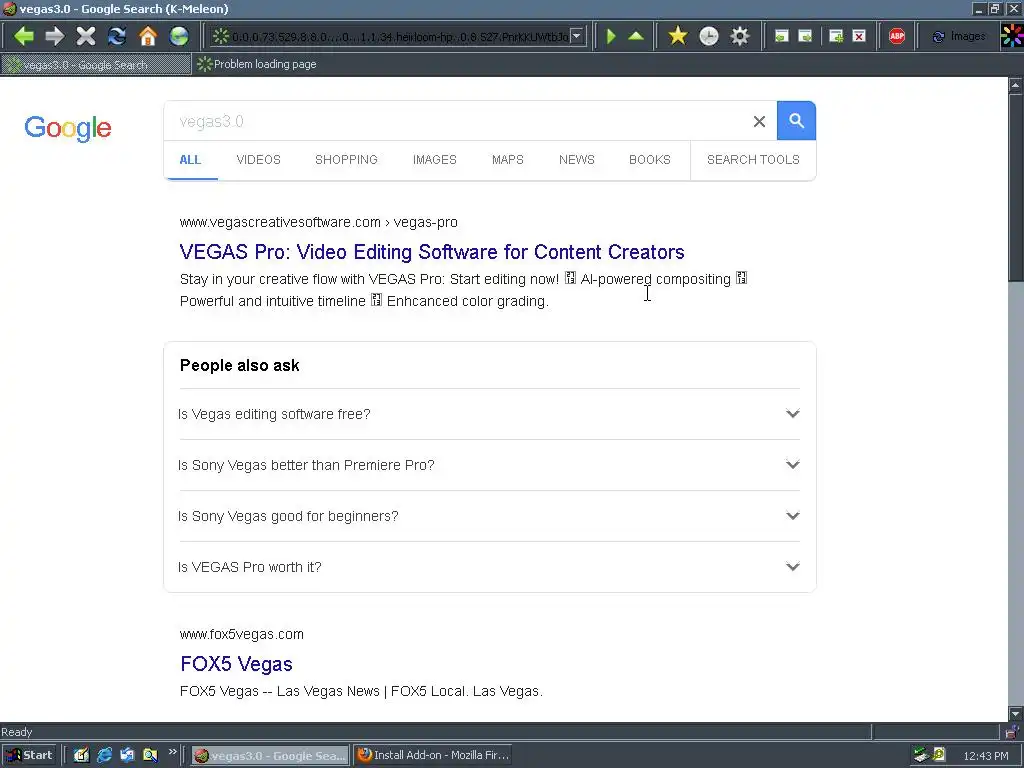This screenshot has width=1024, height=768.
Task: Open the URL bar history dropdown
Action: 577,37
